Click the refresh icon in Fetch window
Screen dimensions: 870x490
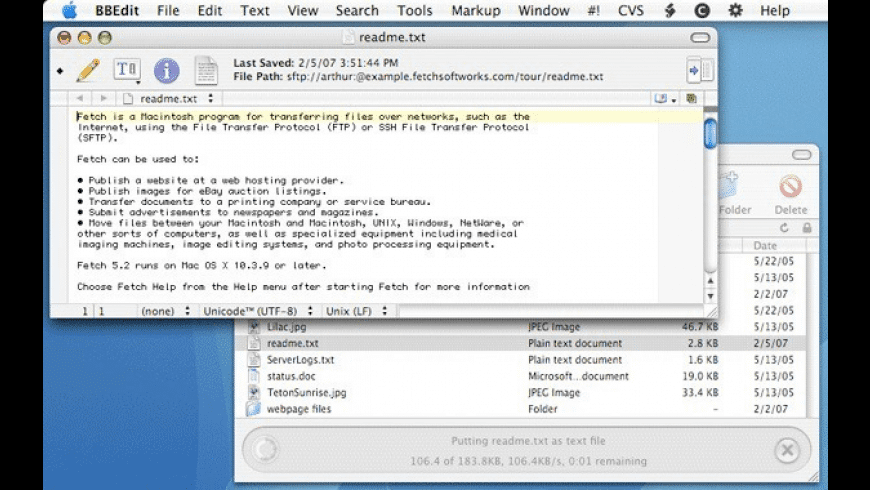[x=784, y=228]
